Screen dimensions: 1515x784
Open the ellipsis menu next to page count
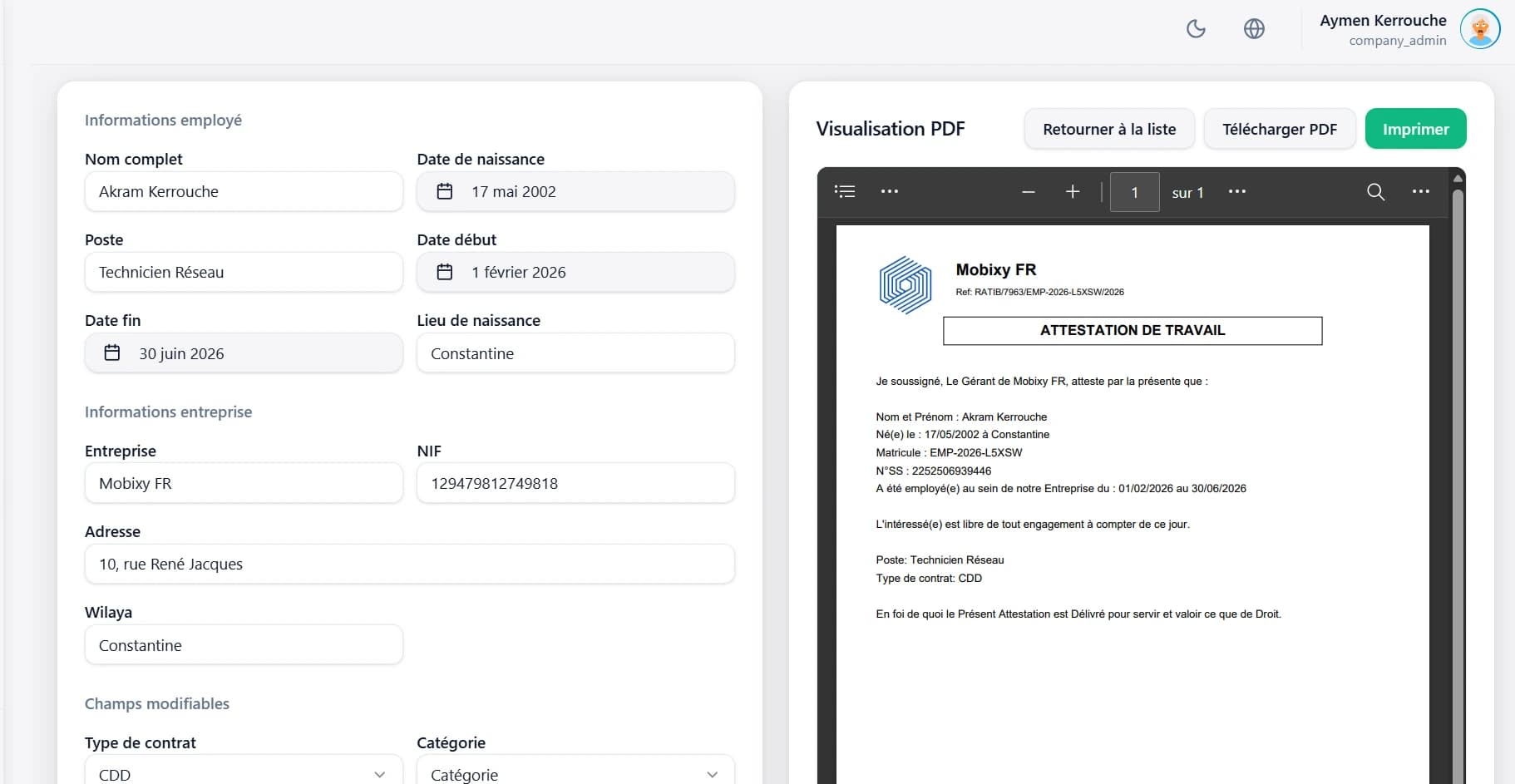point(1236,191)
